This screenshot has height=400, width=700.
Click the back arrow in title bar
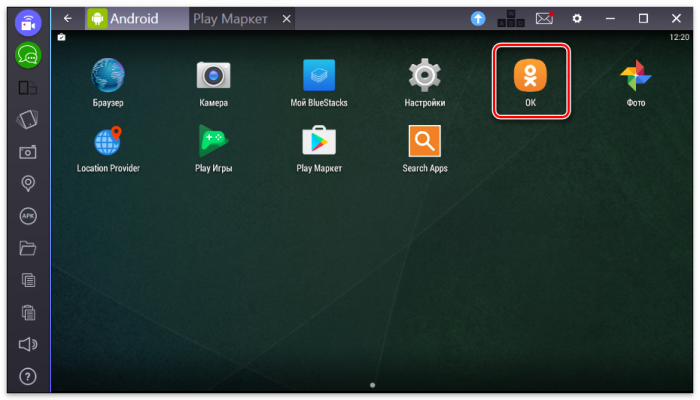point(67,18)
